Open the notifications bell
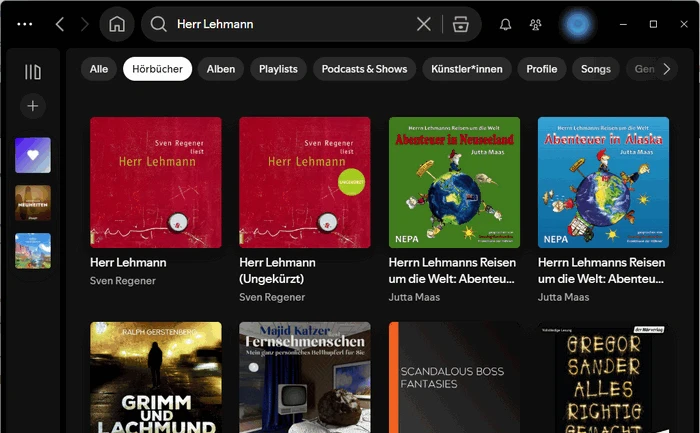This screenshot has width=700, height=433. [505, 24]
